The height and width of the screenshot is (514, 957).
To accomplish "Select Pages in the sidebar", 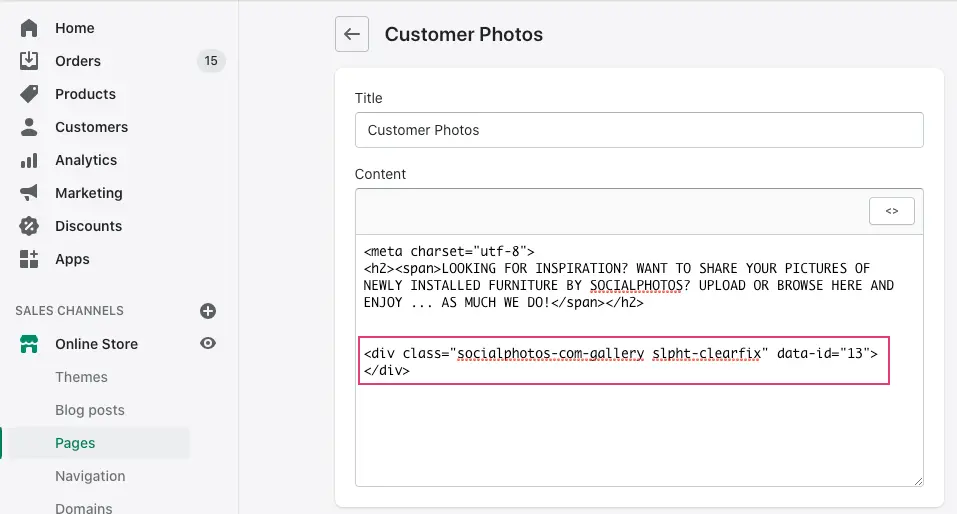I will click(75, 443).
